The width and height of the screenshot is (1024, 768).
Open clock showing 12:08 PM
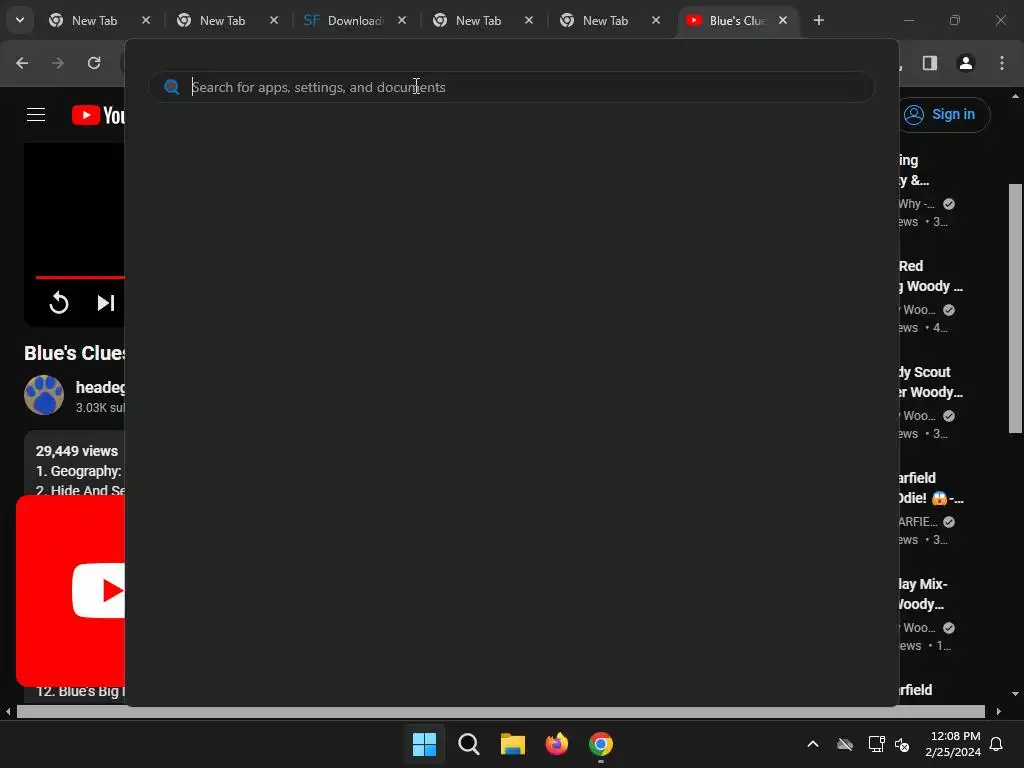[953, 744]
